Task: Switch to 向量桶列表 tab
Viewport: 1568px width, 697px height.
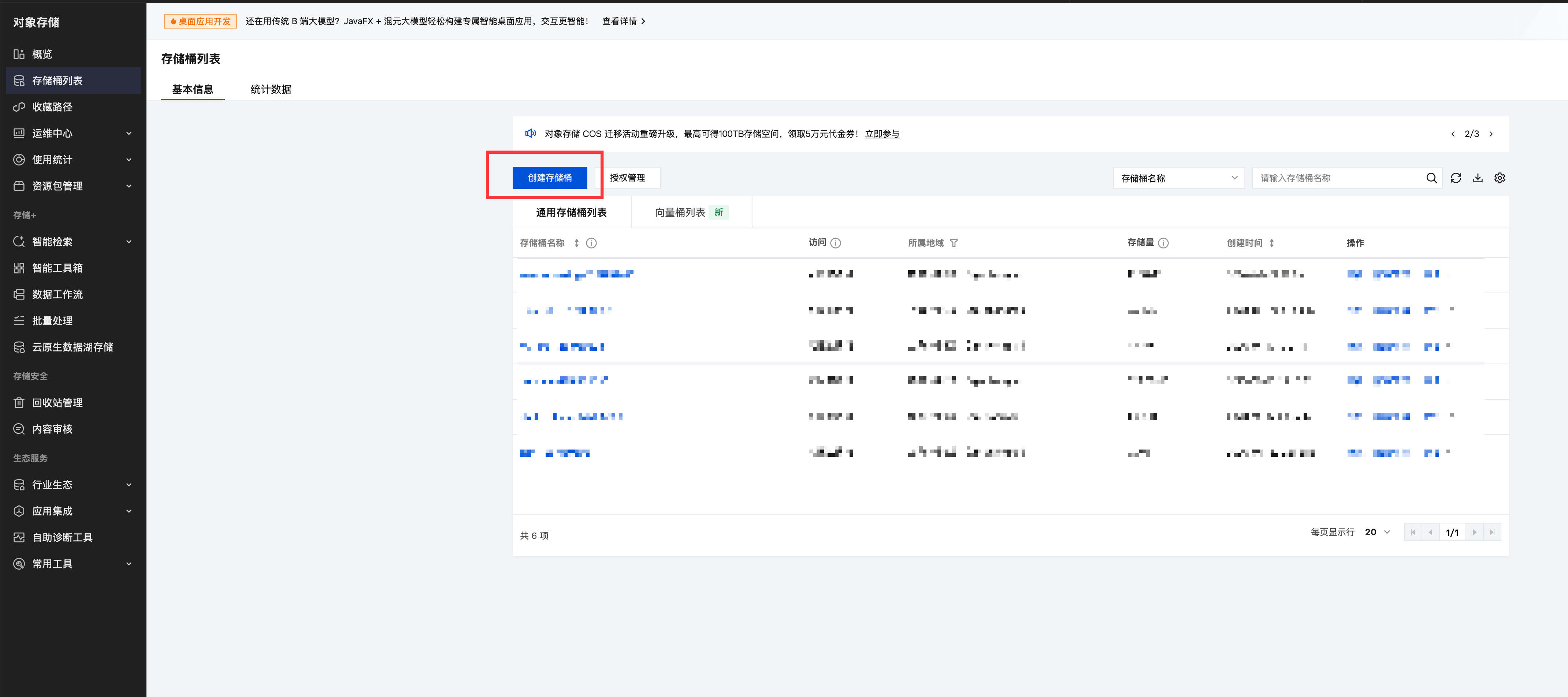Action: (680, 212)
